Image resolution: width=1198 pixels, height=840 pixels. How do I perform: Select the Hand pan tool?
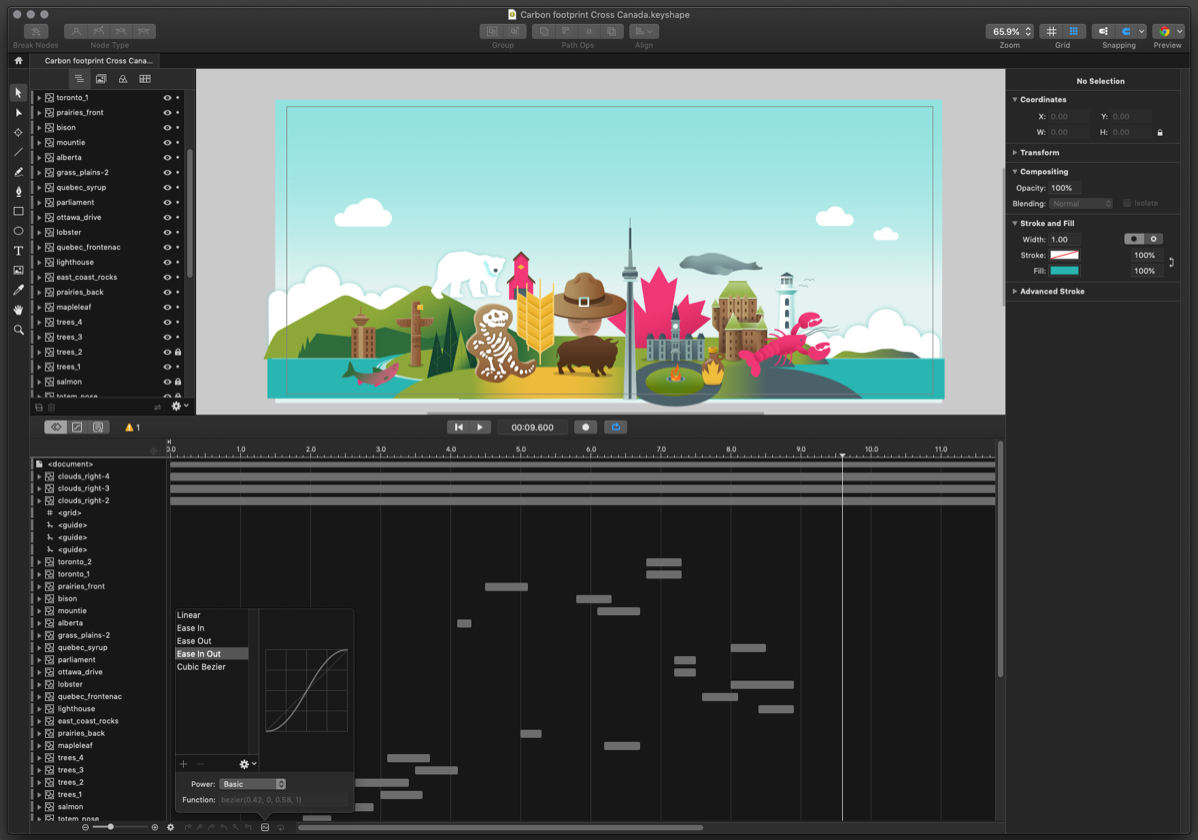pyautogui.click(x=18, y=310)
